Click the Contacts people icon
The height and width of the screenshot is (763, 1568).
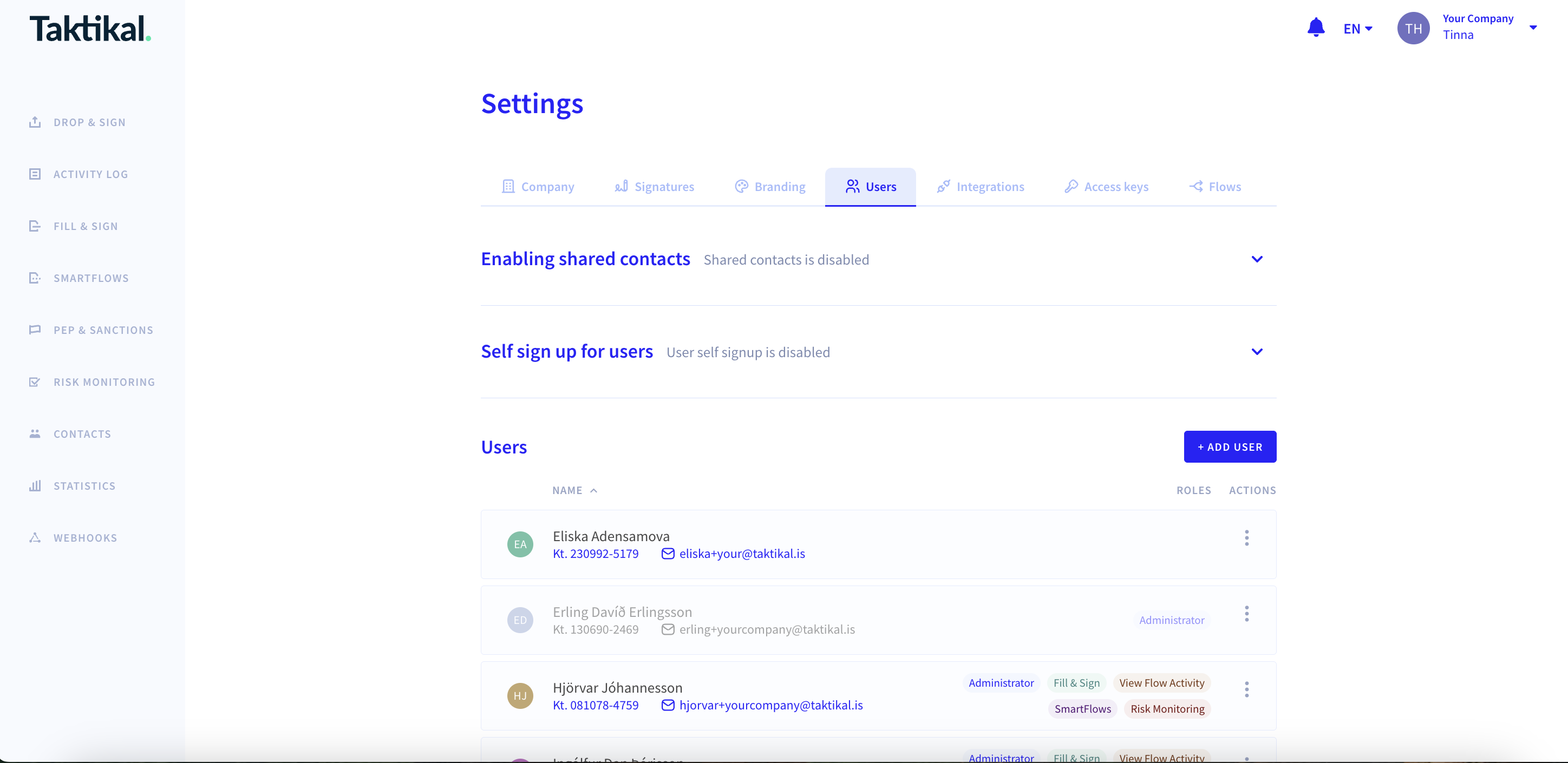pyautogui.click(x=35, y=434)
